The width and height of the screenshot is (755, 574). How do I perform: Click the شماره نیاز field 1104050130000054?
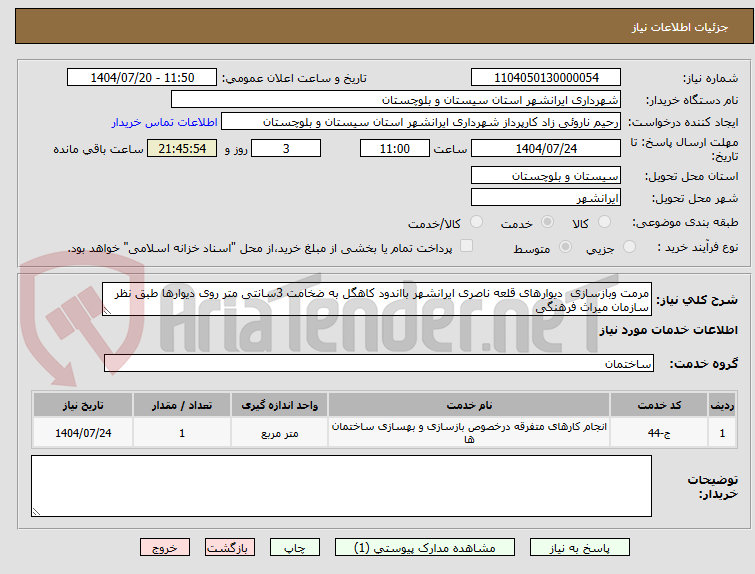pyautogui.click(x=546, y=78)
